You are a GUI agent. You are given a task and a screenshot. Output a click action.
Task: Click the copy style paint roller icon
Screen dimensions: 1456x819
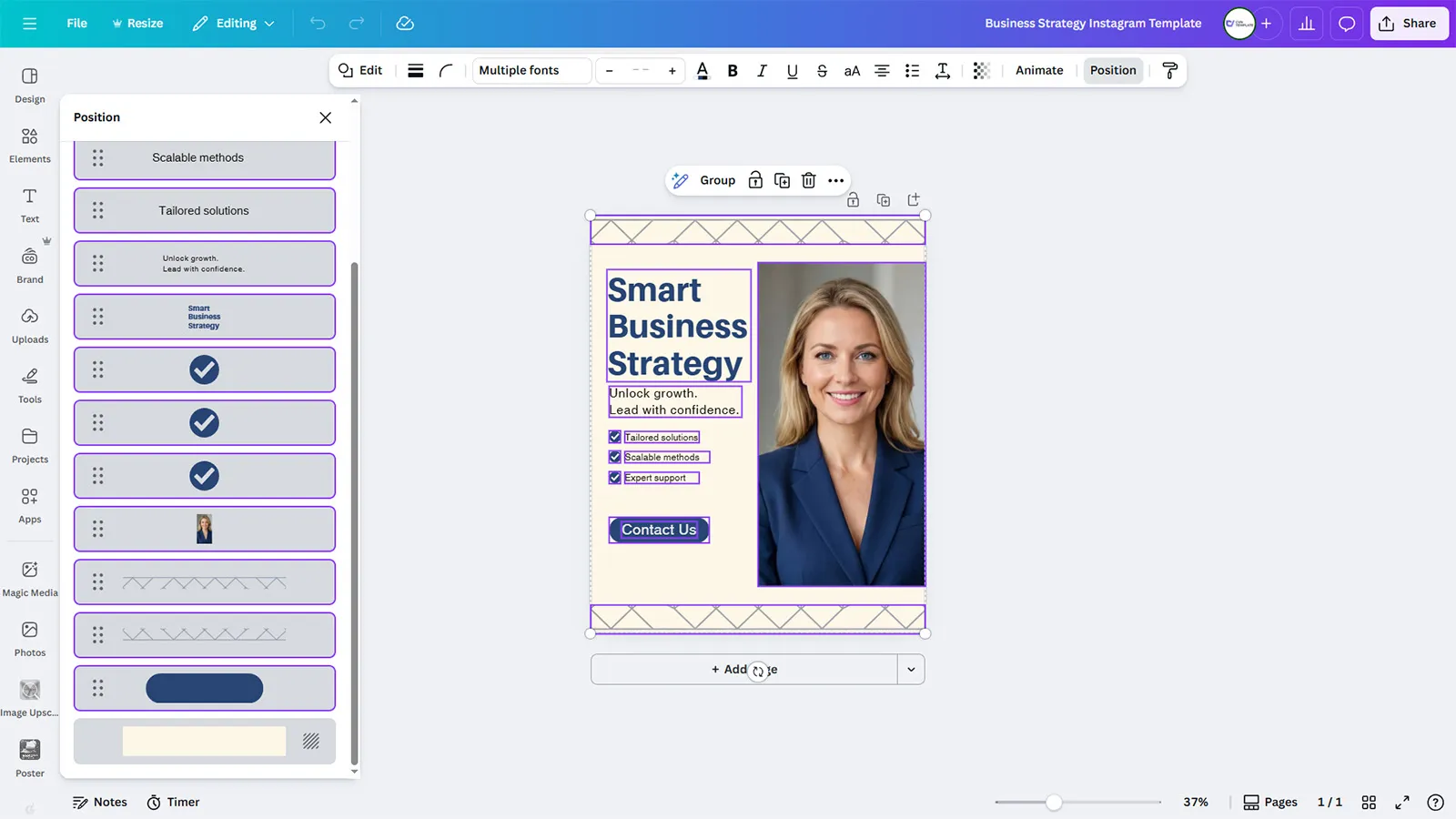coord(1169,71)
